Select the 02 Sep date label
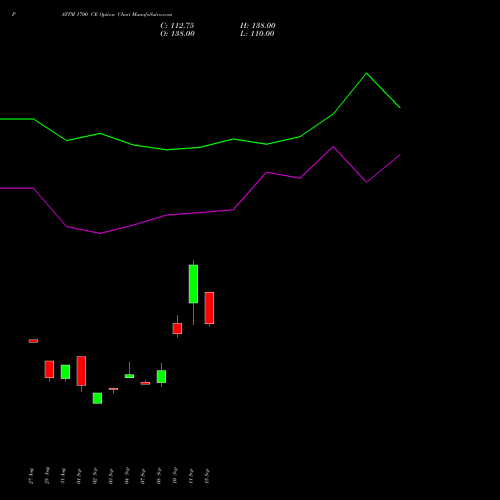 coord(95,476)
